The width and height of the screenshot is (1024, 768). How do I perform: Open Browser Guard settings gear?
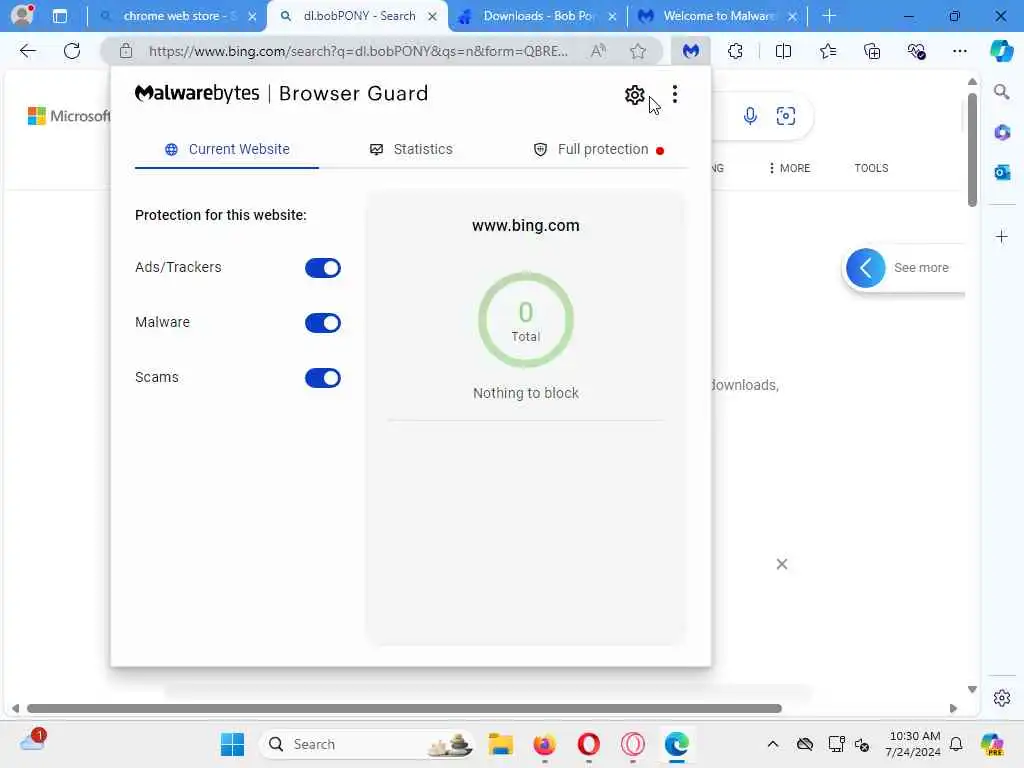pyautogui.click(x=634, y=95)
